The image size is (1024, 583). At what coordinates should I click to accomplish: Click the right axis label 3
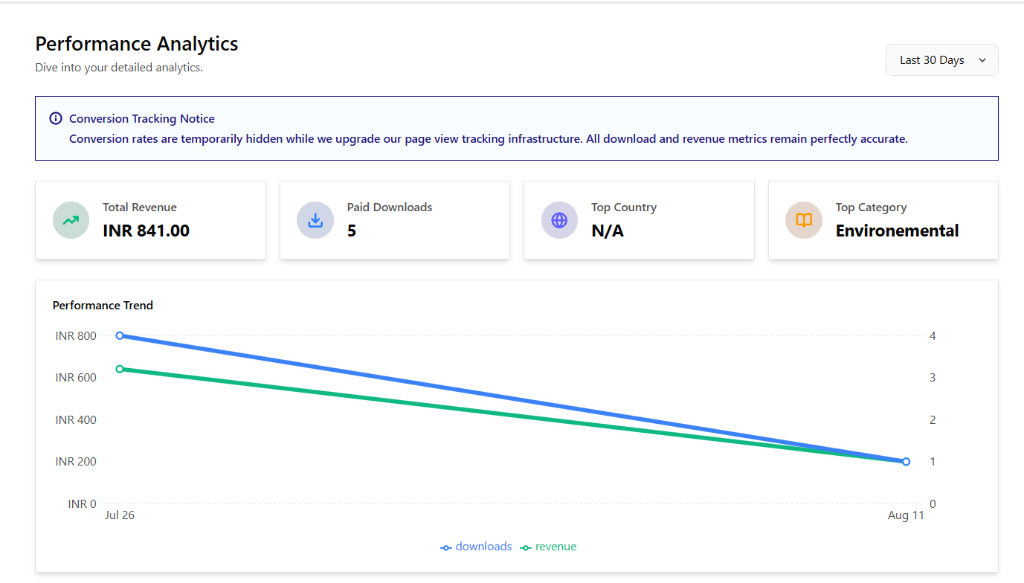tap(933, 377)
